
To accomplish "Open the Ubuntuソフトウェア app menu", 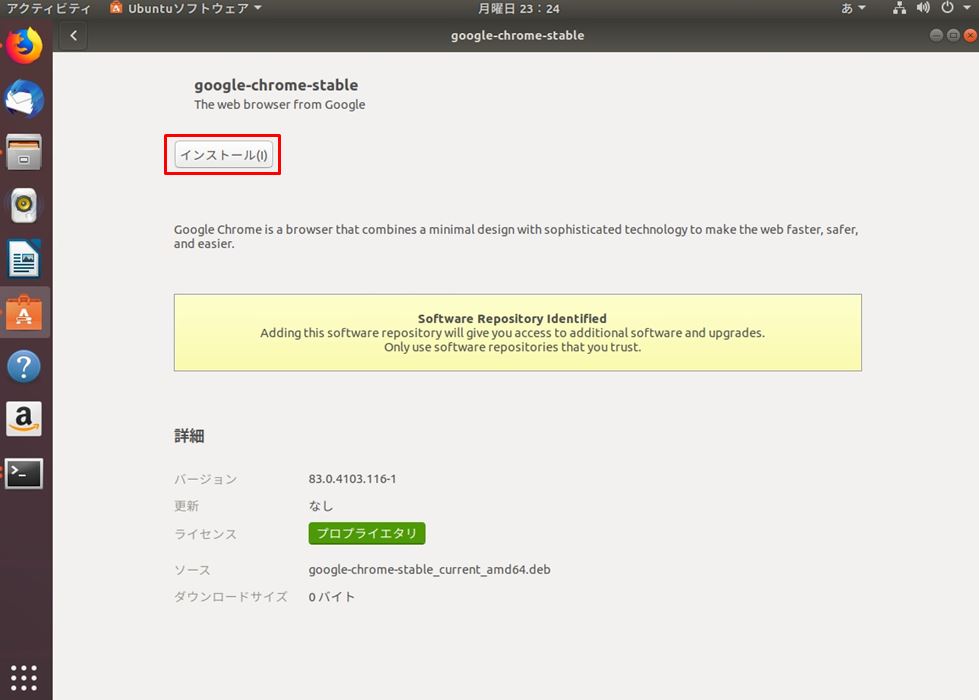I will 186,9.
